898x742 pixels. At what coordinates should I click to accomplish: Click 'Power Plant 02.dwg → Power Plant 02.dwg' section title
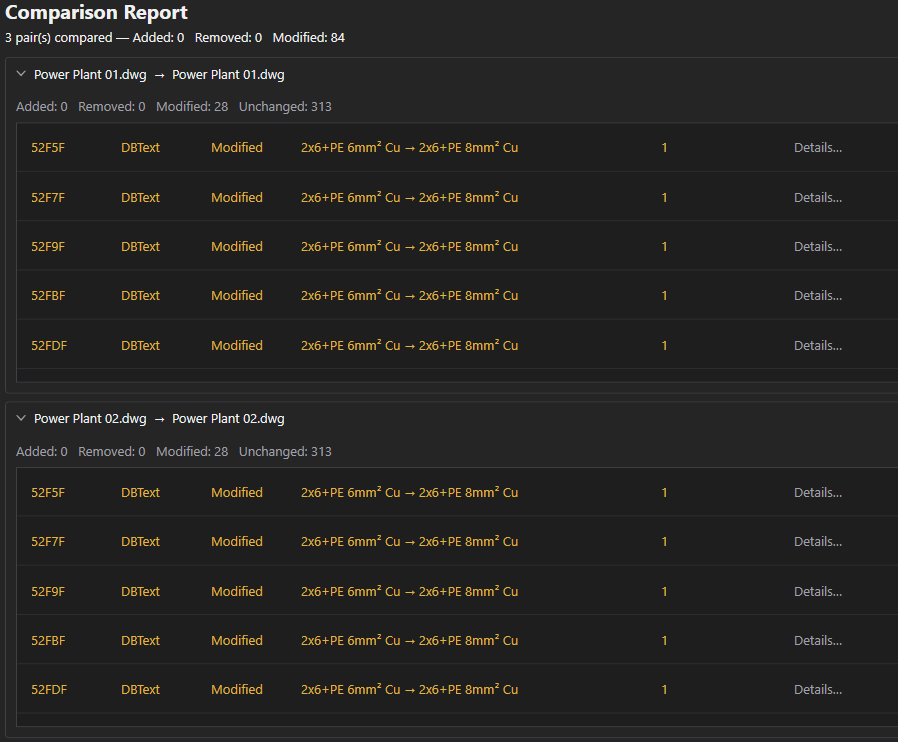pos(159,419)
